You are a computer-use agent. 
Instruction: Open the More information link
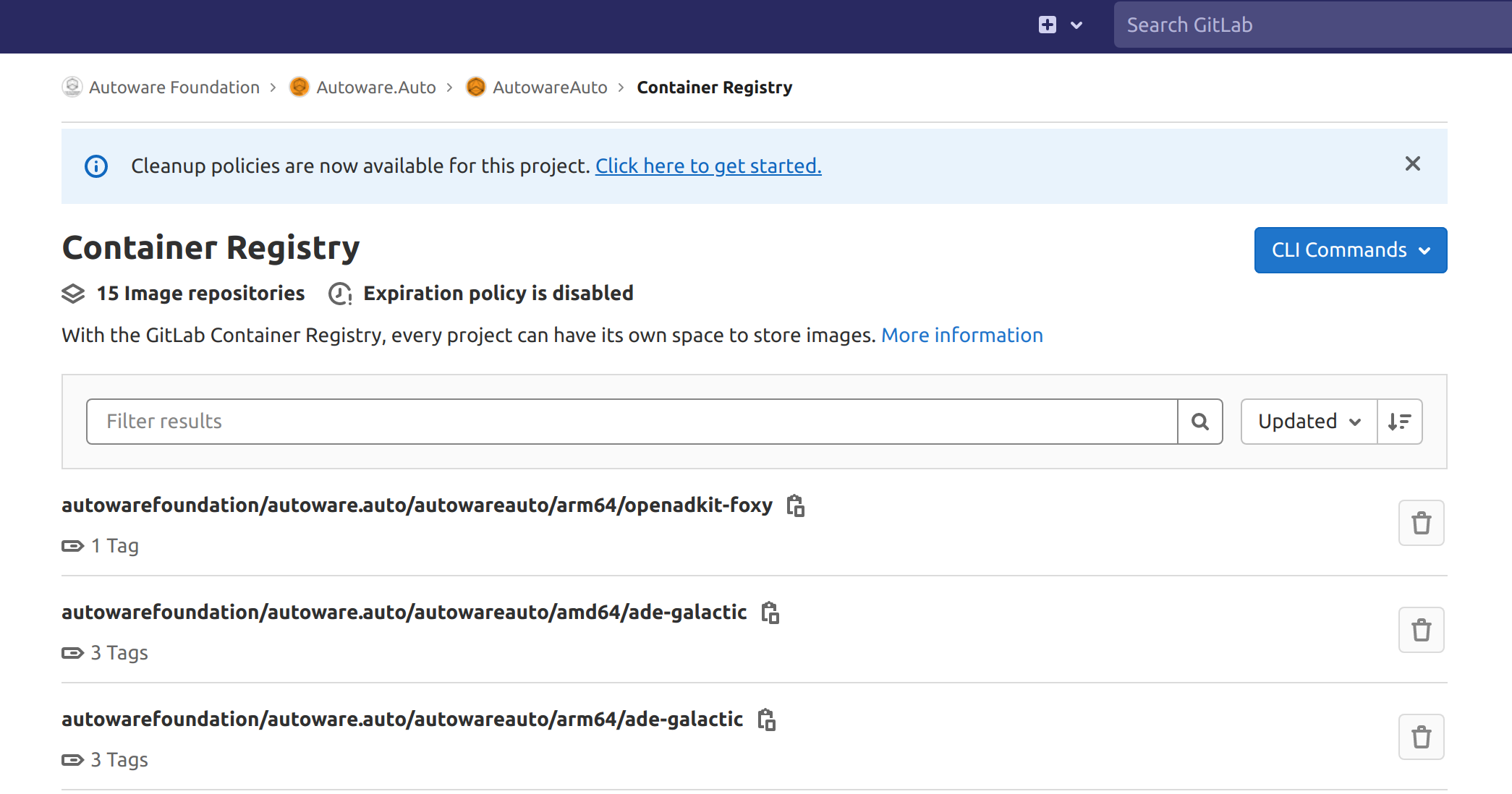click(x=961, y=336)
